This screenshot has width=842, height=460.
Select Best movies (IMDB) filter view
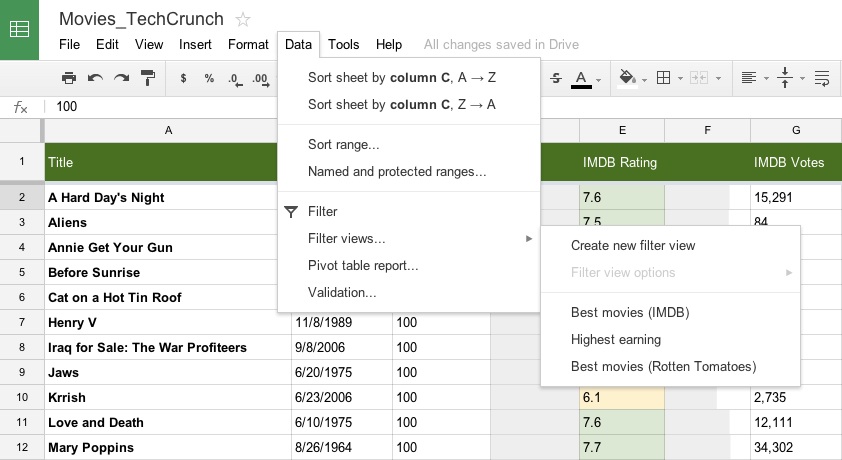629,313
